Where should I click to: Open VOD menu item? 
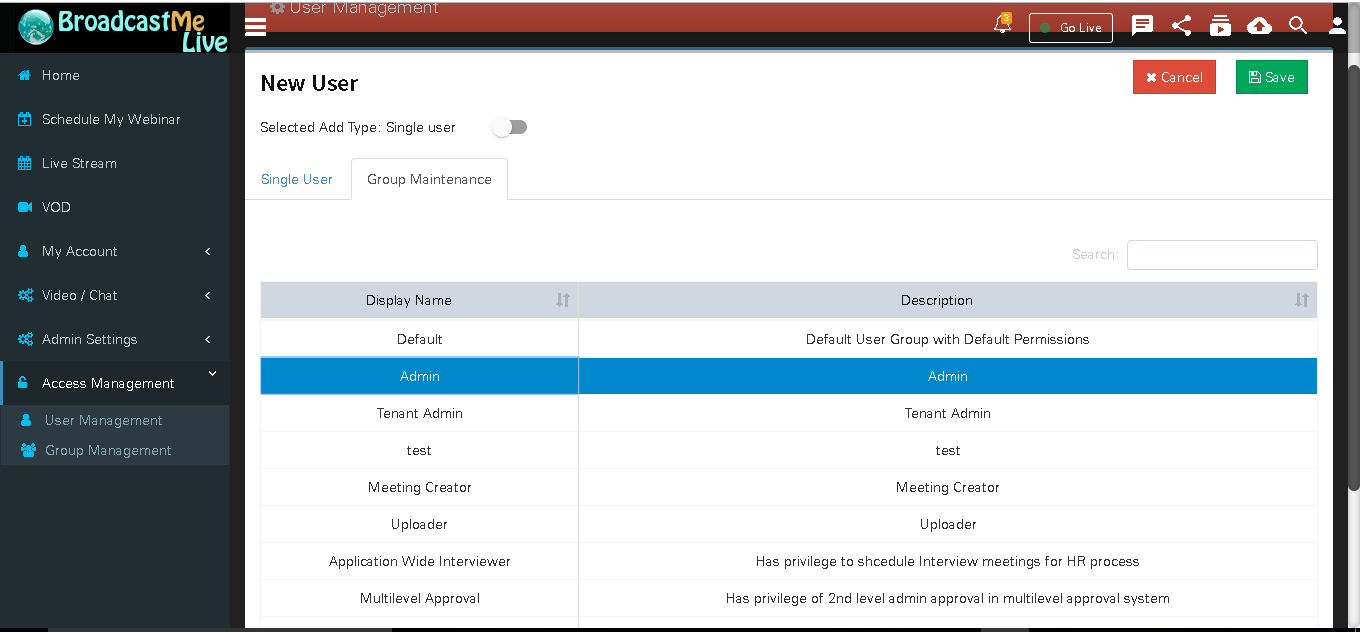pos(56,207)
